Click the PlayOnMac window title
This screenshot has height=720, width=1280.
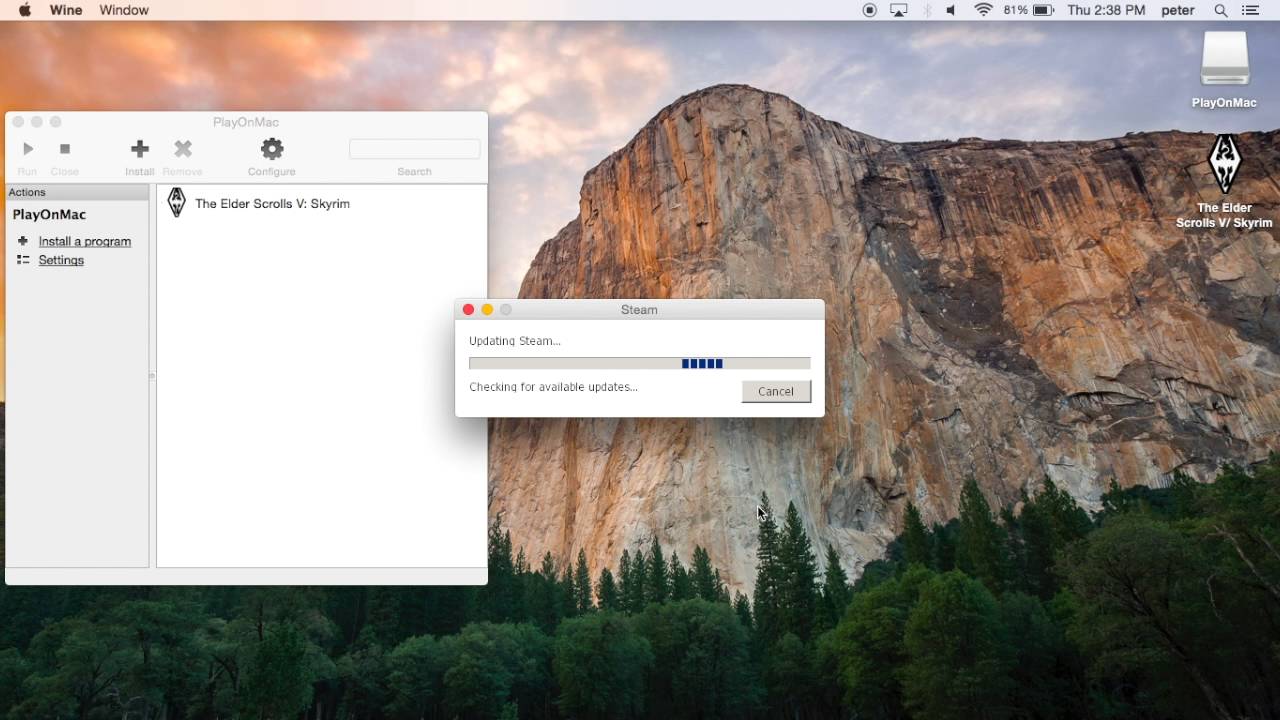246,122
